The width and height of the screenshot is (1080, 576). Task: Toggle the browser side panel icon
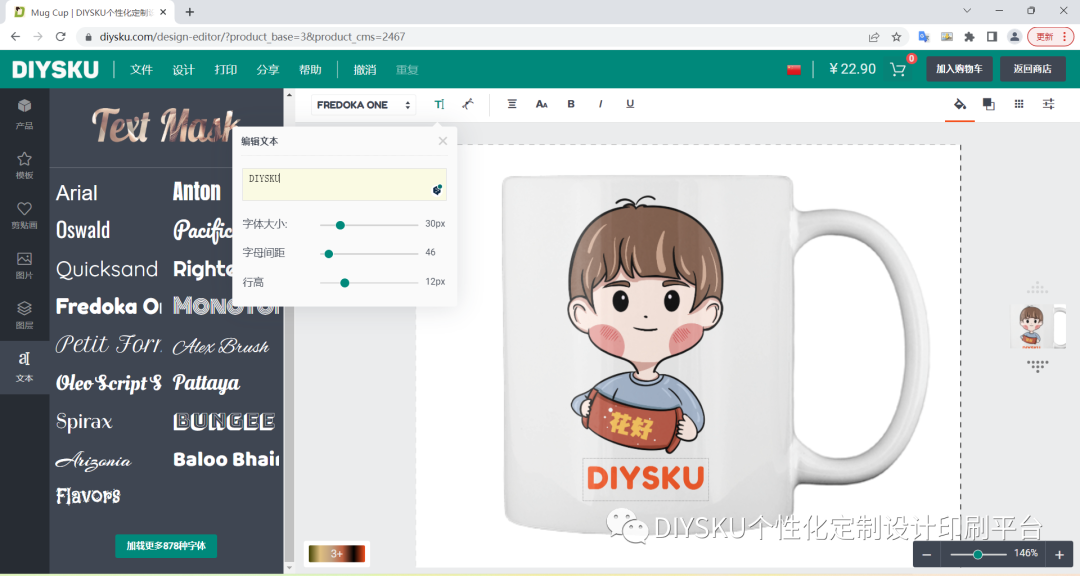tap(992, 37)
